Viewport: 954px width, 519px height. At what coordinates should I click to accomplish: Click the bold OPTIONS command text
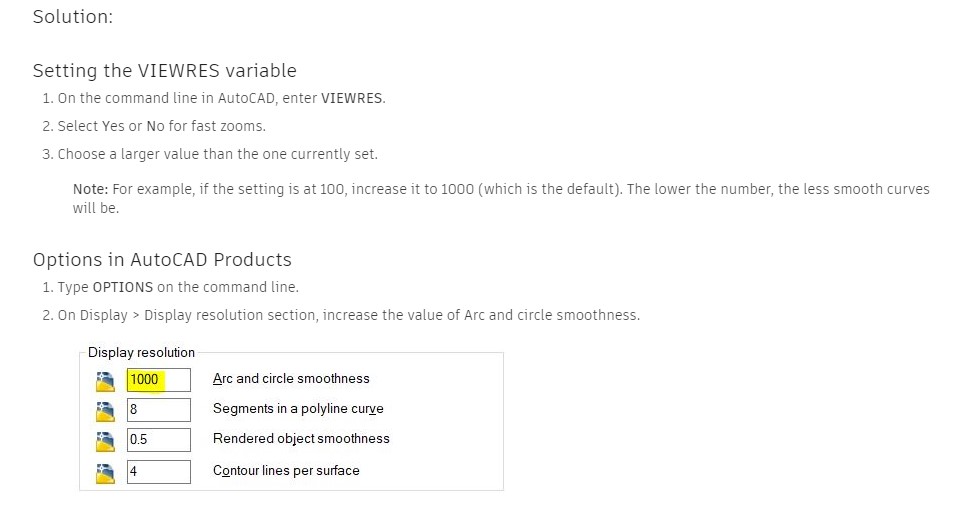click(123, 288)
